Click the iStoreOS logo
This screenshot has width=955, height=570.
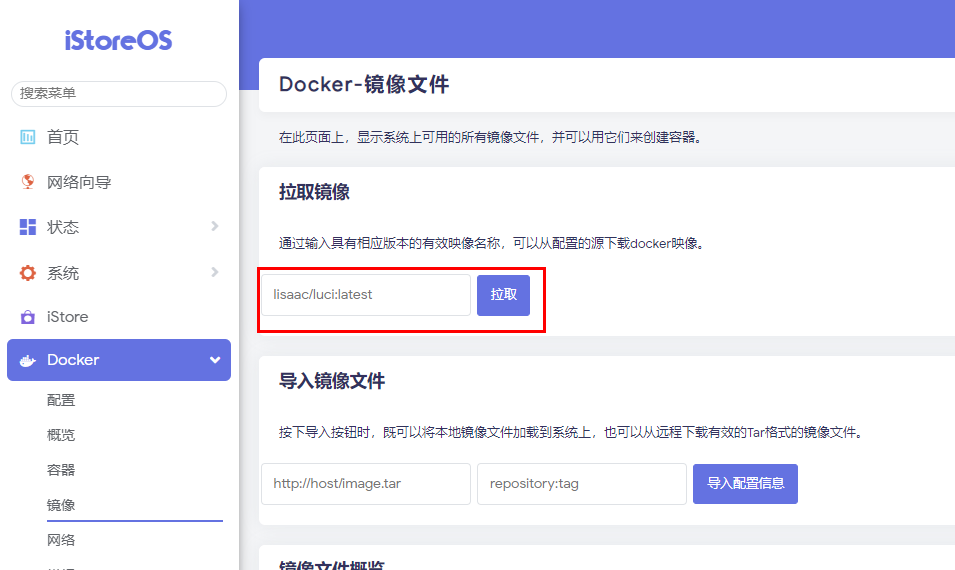pyautogui.click(x=118, y=40)
